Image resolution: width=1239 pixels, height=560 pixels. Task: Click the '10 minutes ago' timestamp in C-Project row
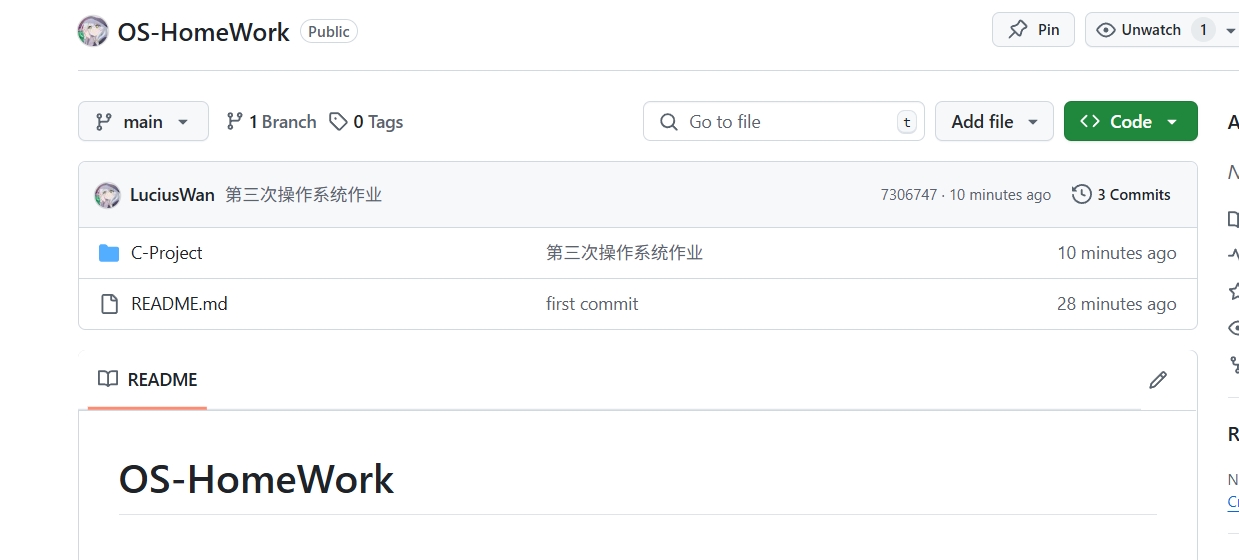(1117, 253)
